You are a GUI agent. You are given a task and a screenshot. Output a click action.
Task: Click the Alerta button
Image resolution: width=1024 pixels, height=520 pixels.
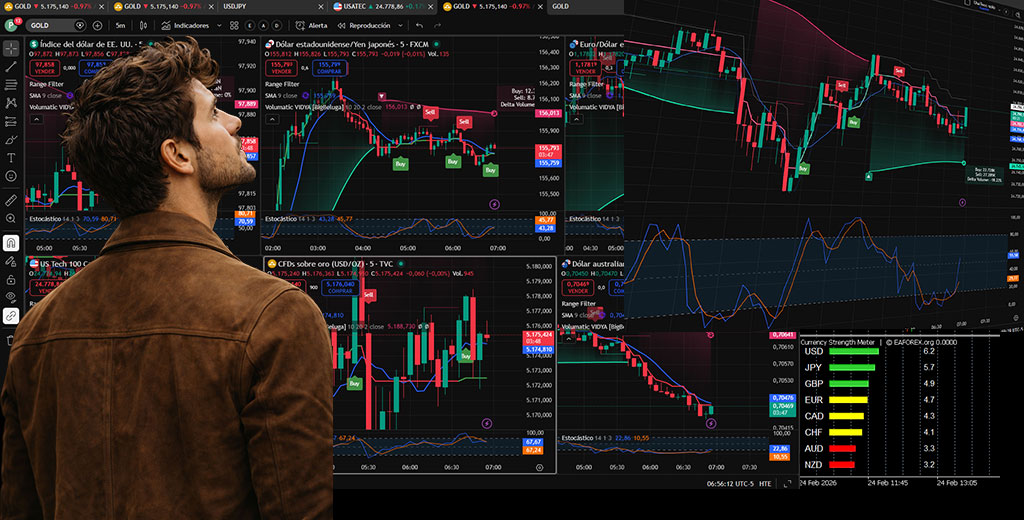(x=311, y=25)
